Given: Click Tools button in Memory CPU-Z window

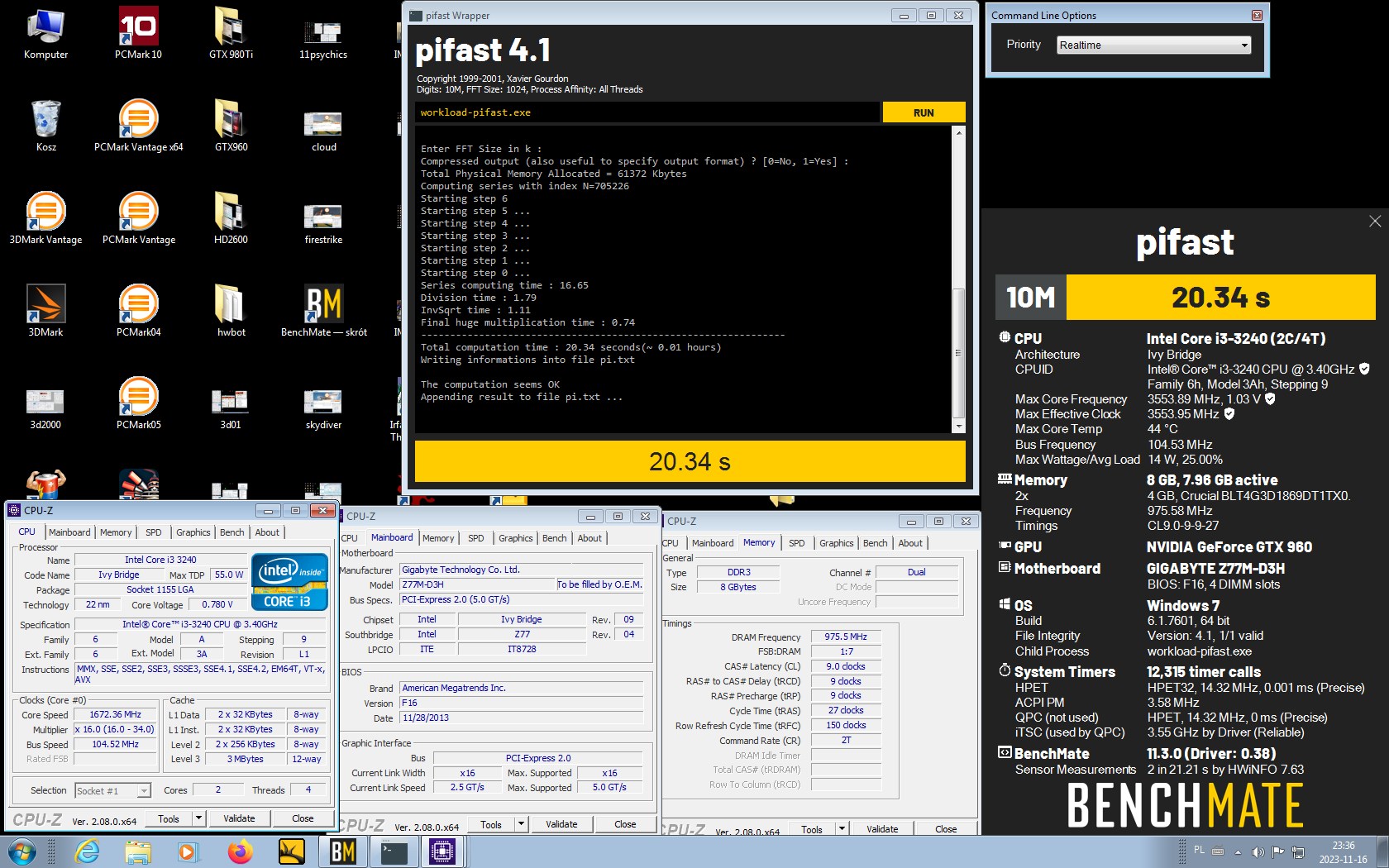Looking at the screenshot, I should click(x=812, y=829).
